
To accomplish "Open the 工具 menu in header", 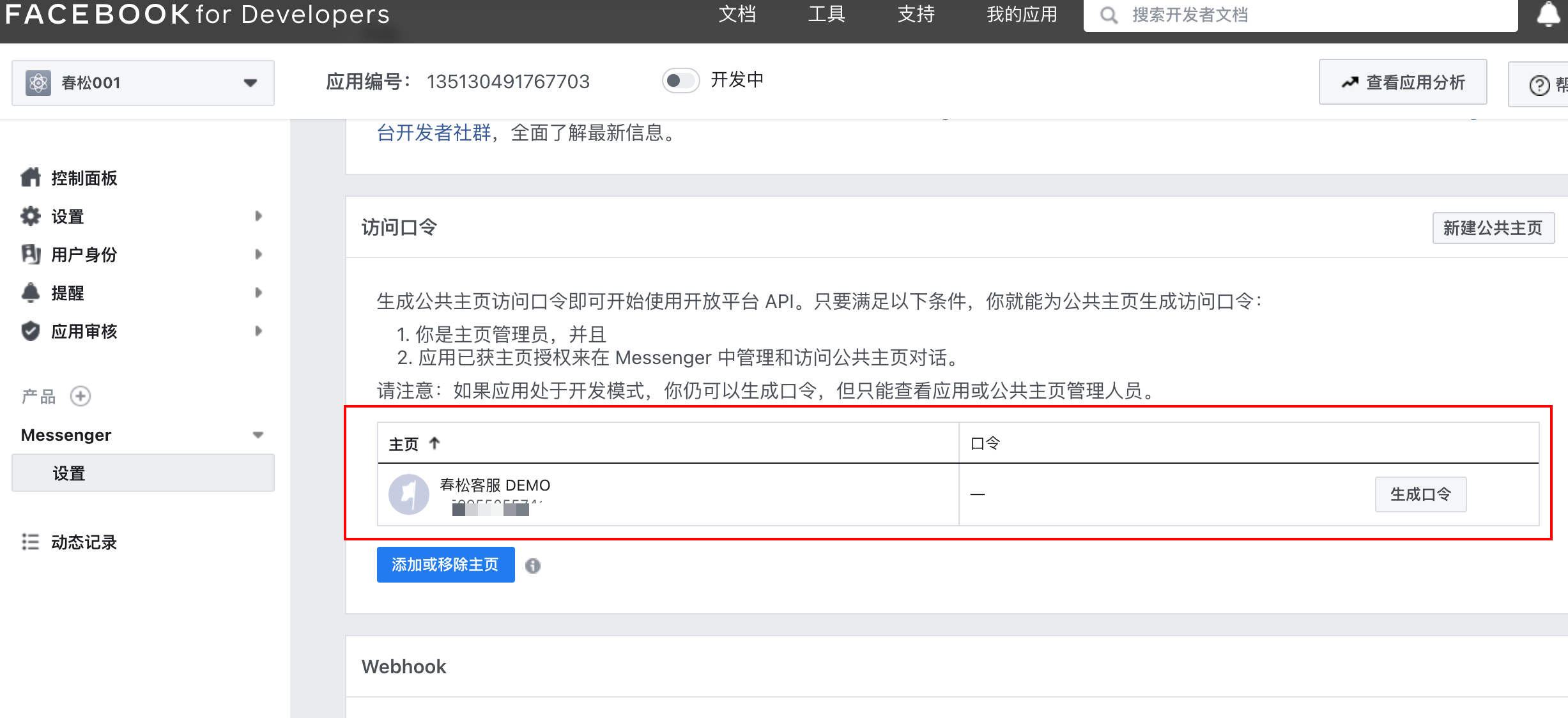I will tap(827, 14).
